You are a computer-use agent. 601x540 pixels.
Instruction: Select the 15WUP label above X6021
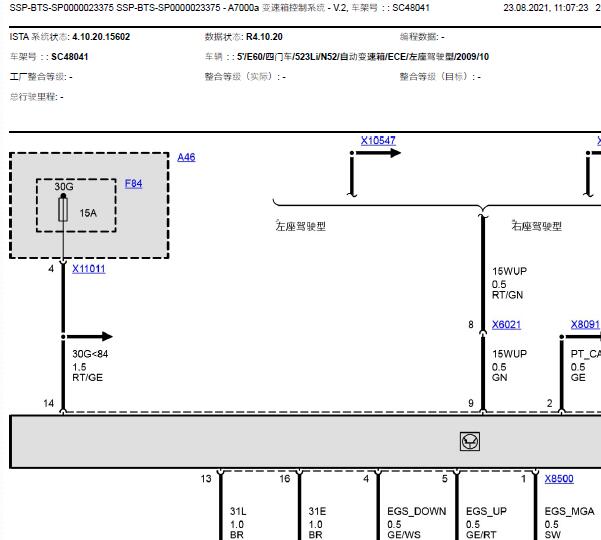point(509,271)
